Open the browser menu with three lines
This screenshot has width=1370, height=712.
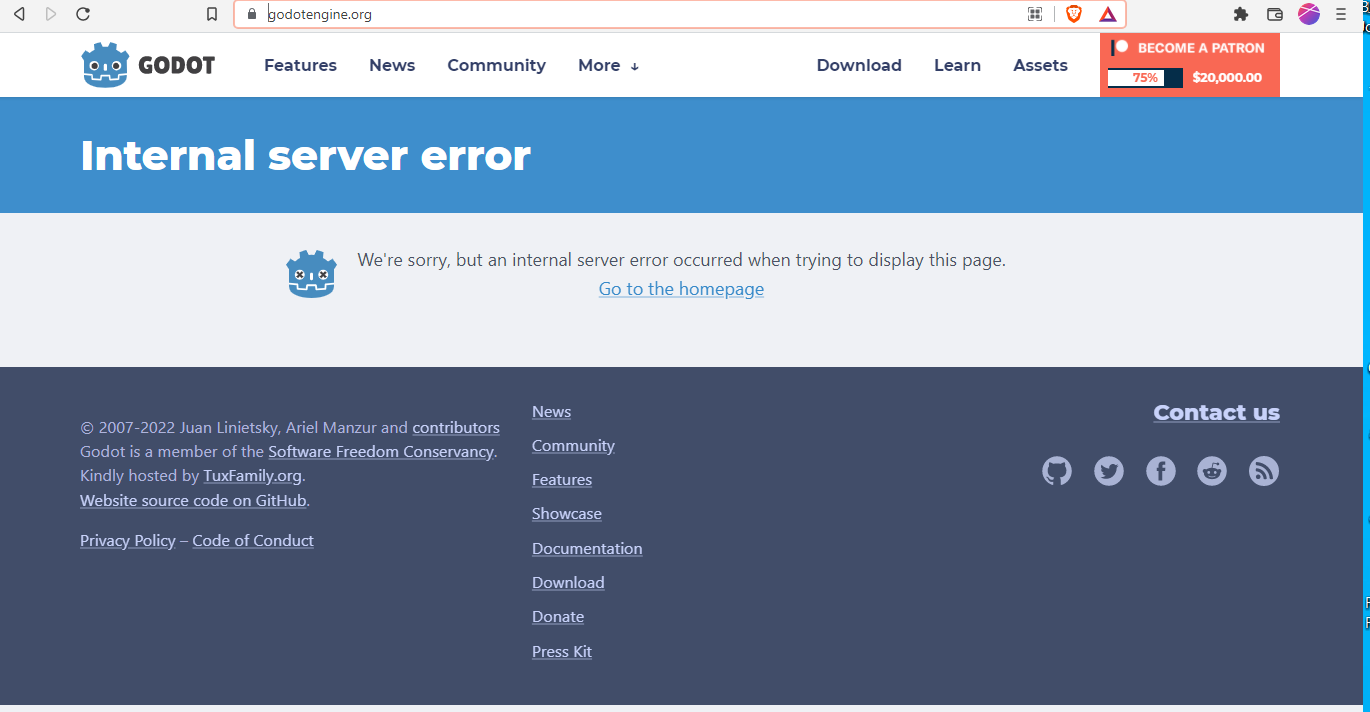click(1340, 14)
